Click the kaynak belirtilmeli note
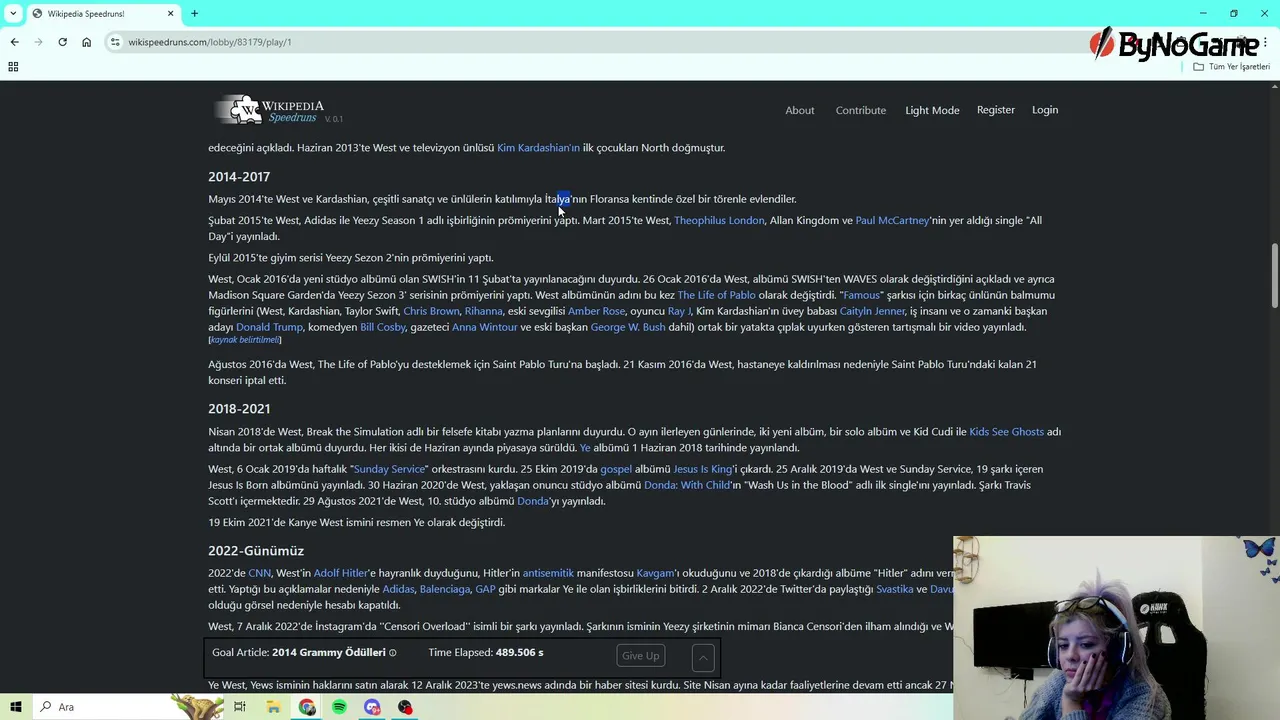The height and width of the screenshot is (720, 1280). point(244,340)
